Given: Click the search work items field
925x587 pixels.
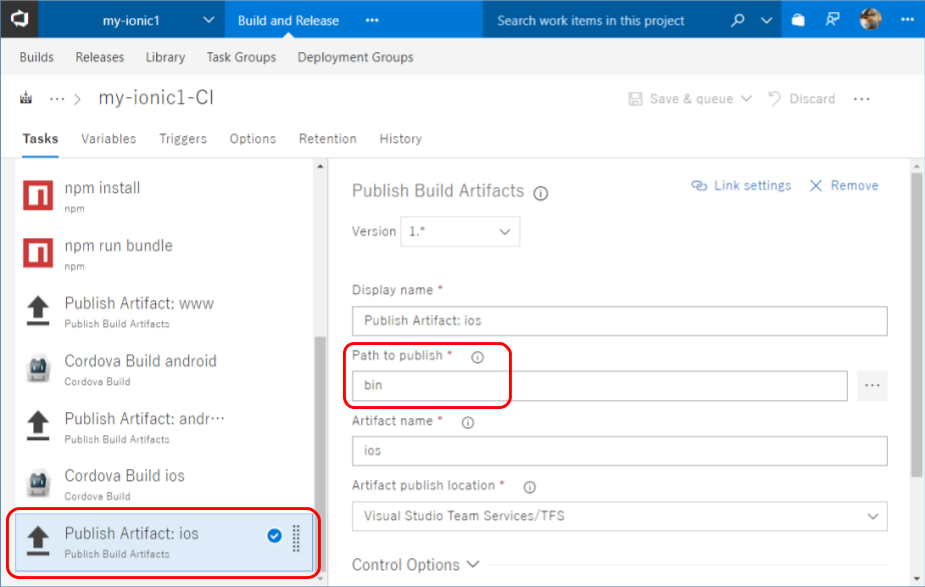Looking at the screenshot, I should tap(591, 21).
